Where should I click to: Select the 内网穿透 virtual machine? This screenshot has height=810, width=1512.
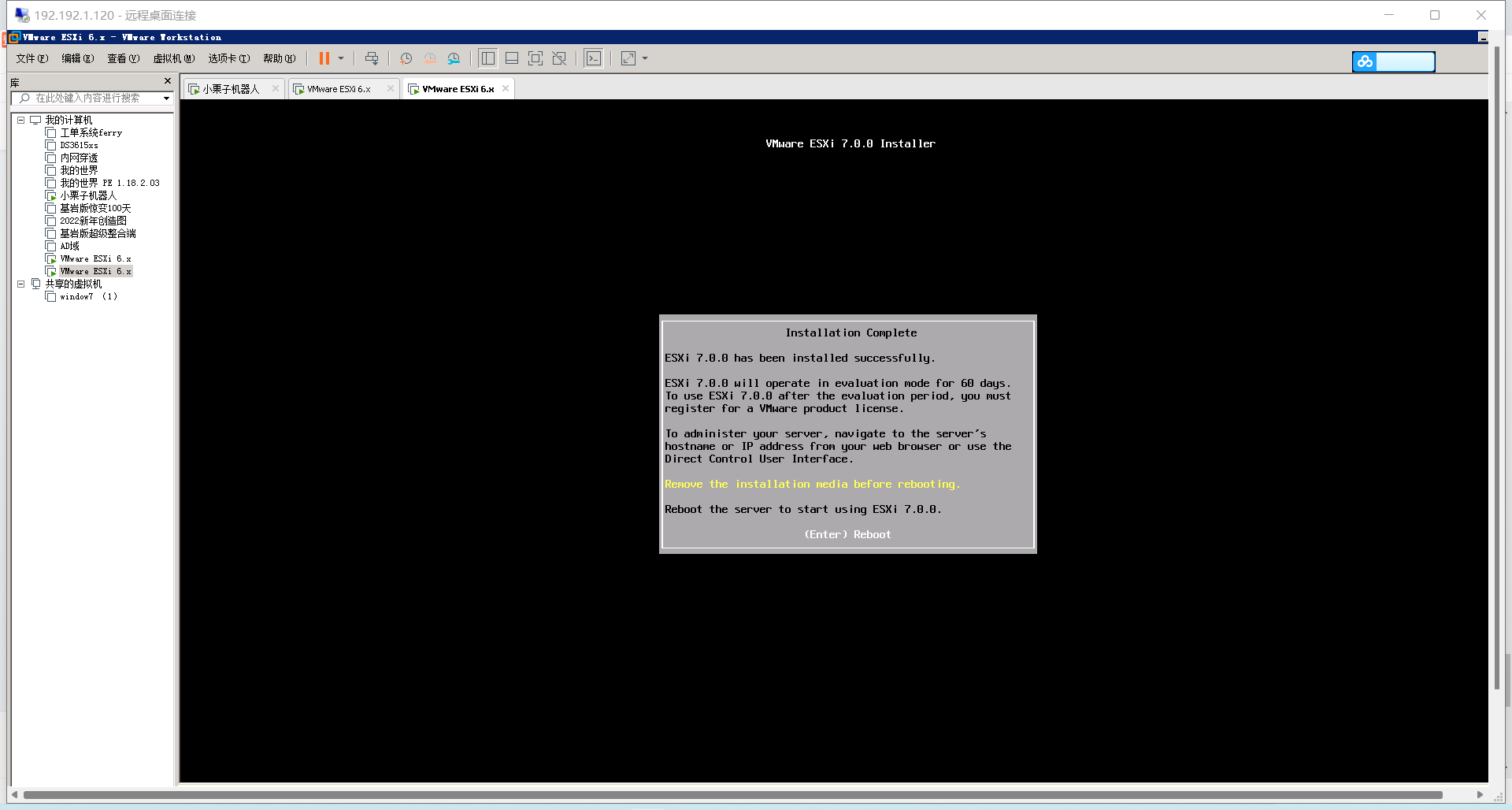[x=79, y=158]
